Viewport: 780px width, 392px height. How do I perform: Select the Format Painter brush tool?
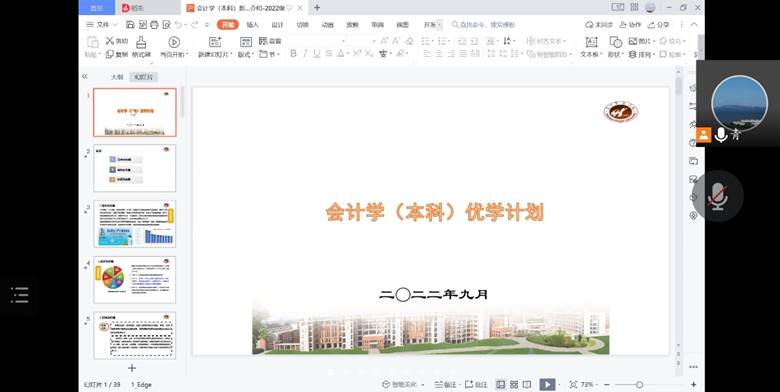click(141, 42)
